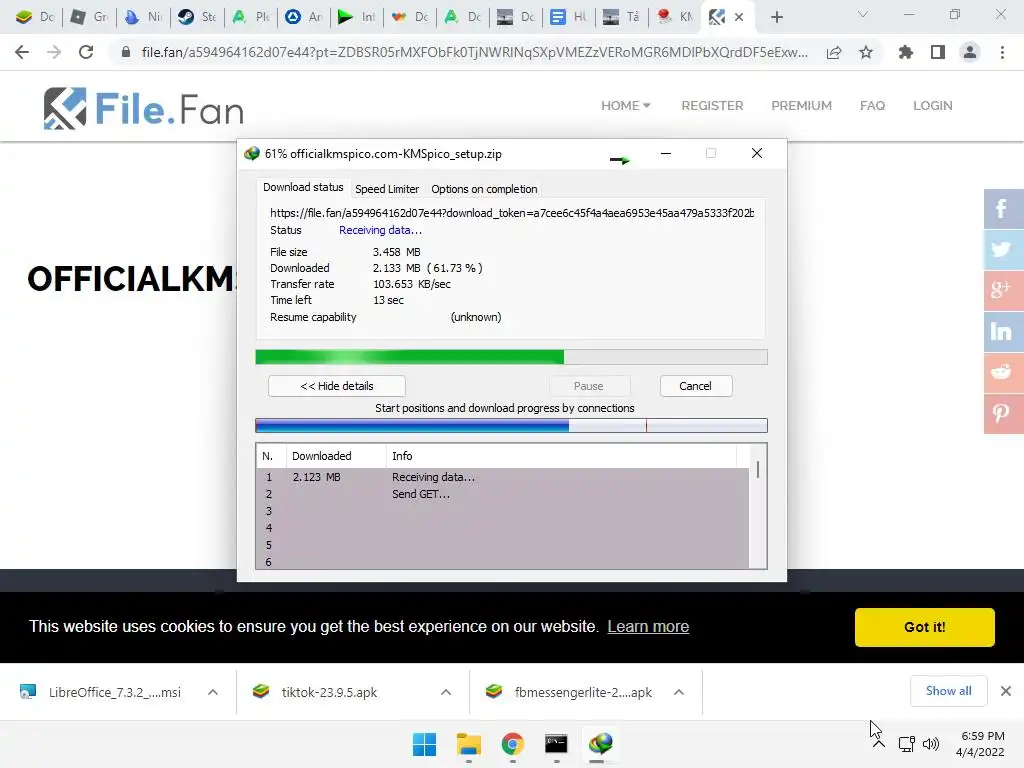Open File Explorer from taskbar

[x=469, y=744]
